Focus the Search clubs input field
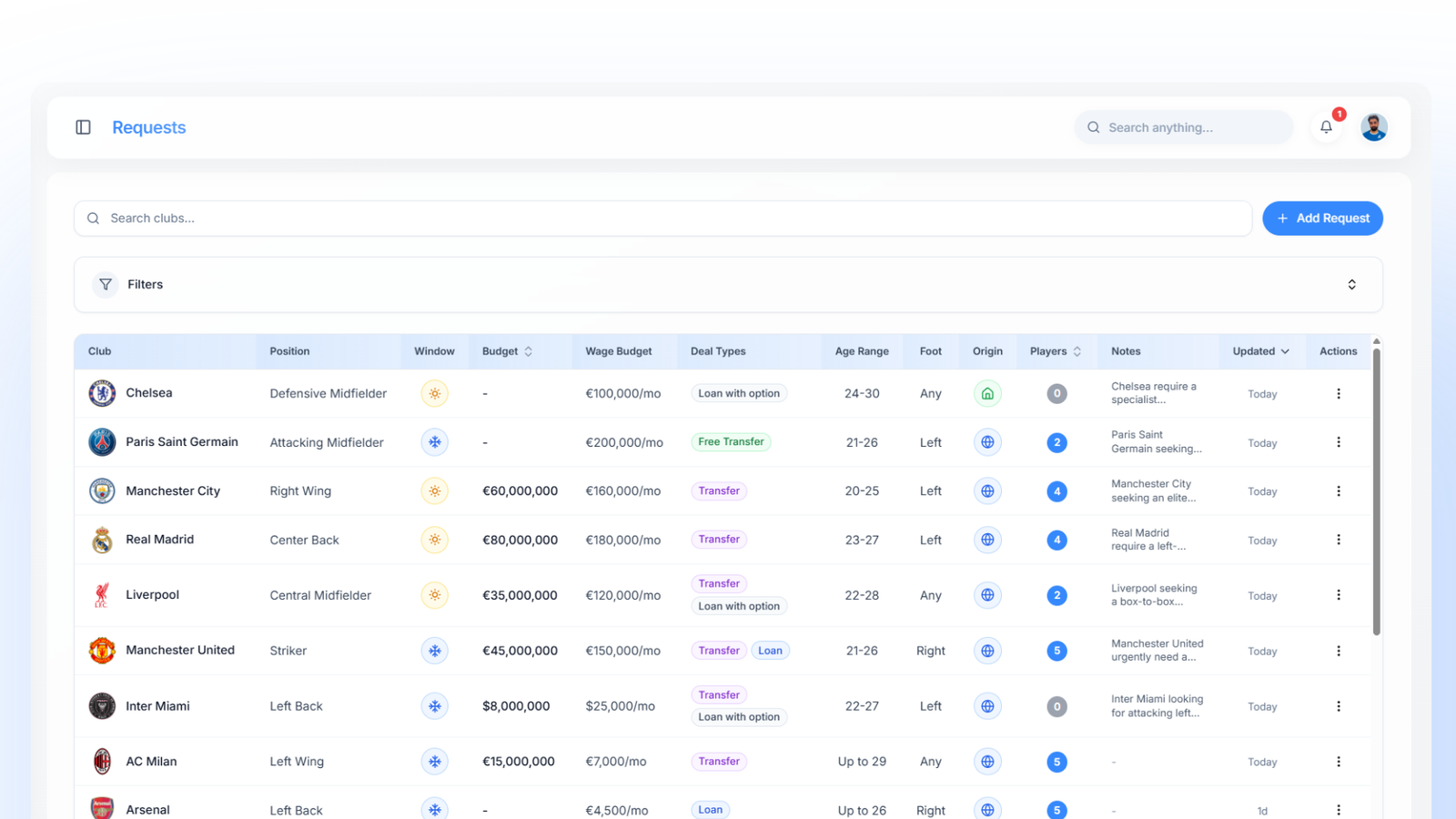Image resolution: width=1456 pixels, height=819 pixels. pyautogui.click(x=662, y=218)
